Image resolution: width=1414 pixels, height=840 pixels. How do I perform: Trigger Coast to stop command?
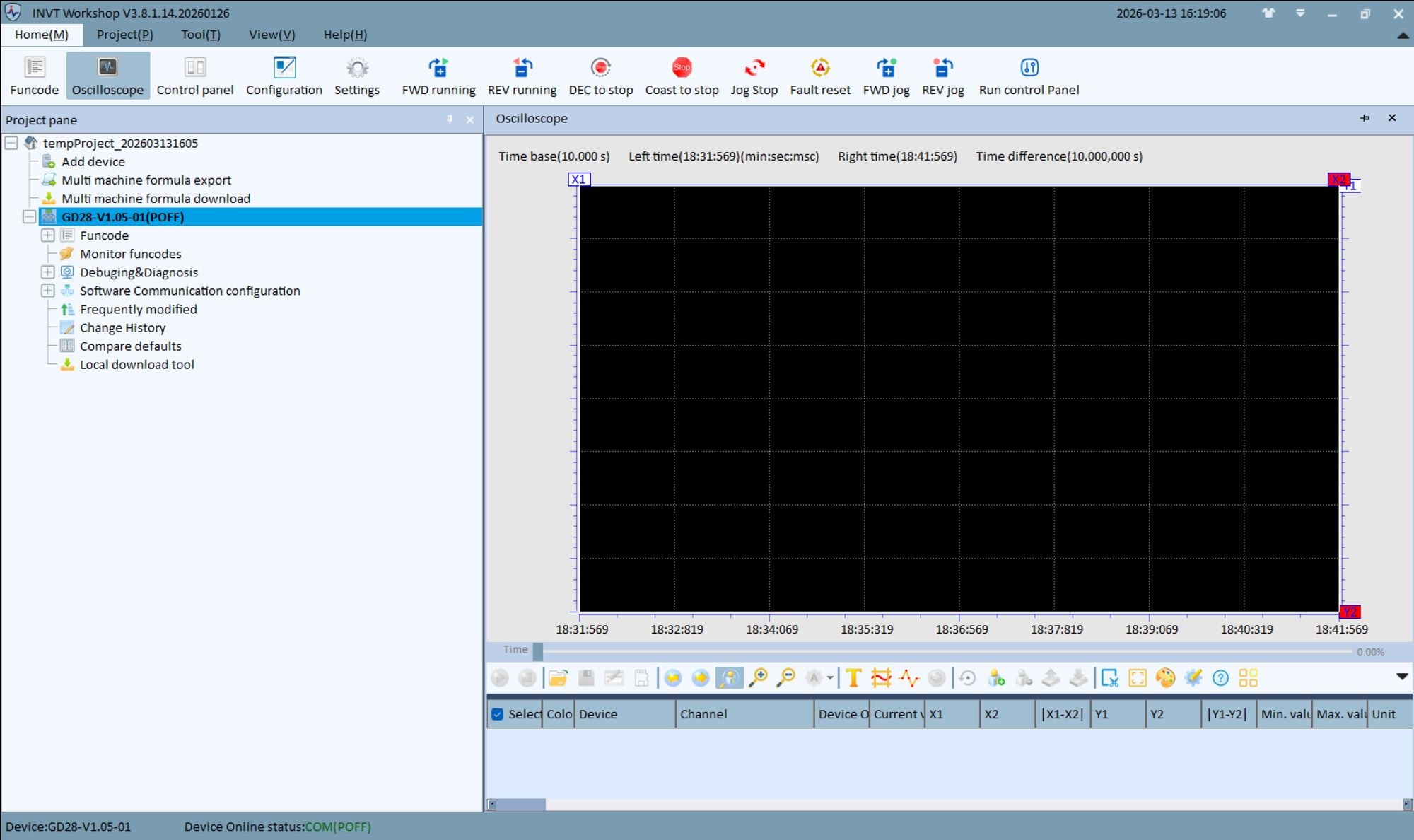[681, 74]
